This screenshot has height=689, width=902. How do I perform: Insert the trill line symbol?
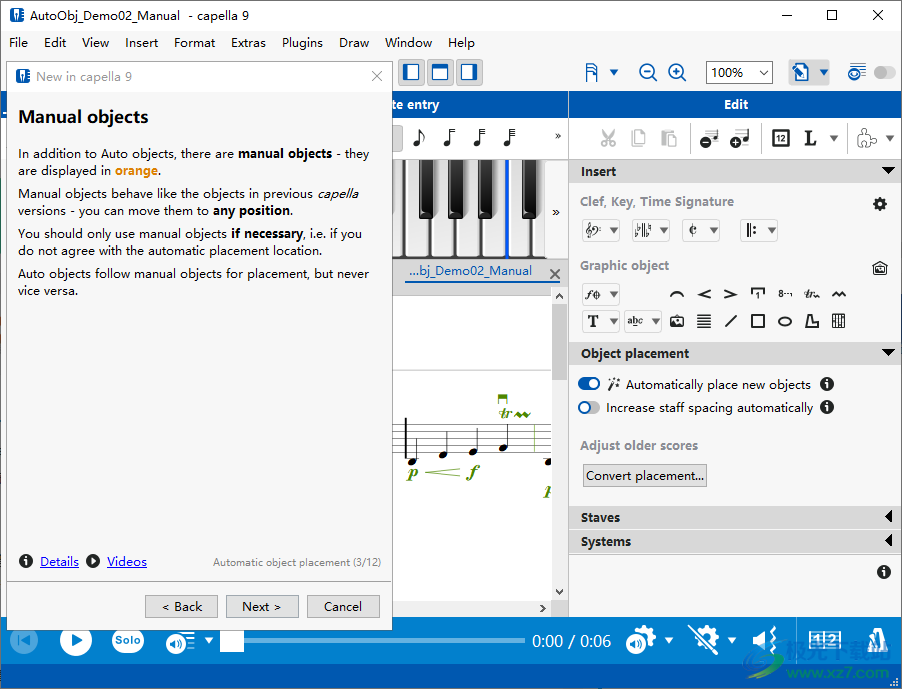point(812,294)
